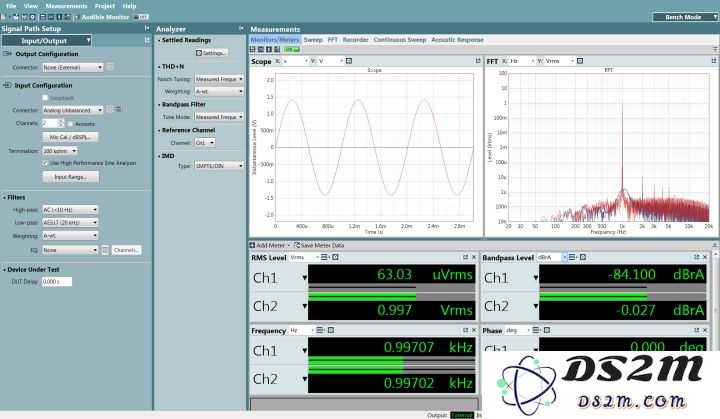Toggle the Loopback checkbox
Viewport: 720px width, 419px height.
coord(45,98)
